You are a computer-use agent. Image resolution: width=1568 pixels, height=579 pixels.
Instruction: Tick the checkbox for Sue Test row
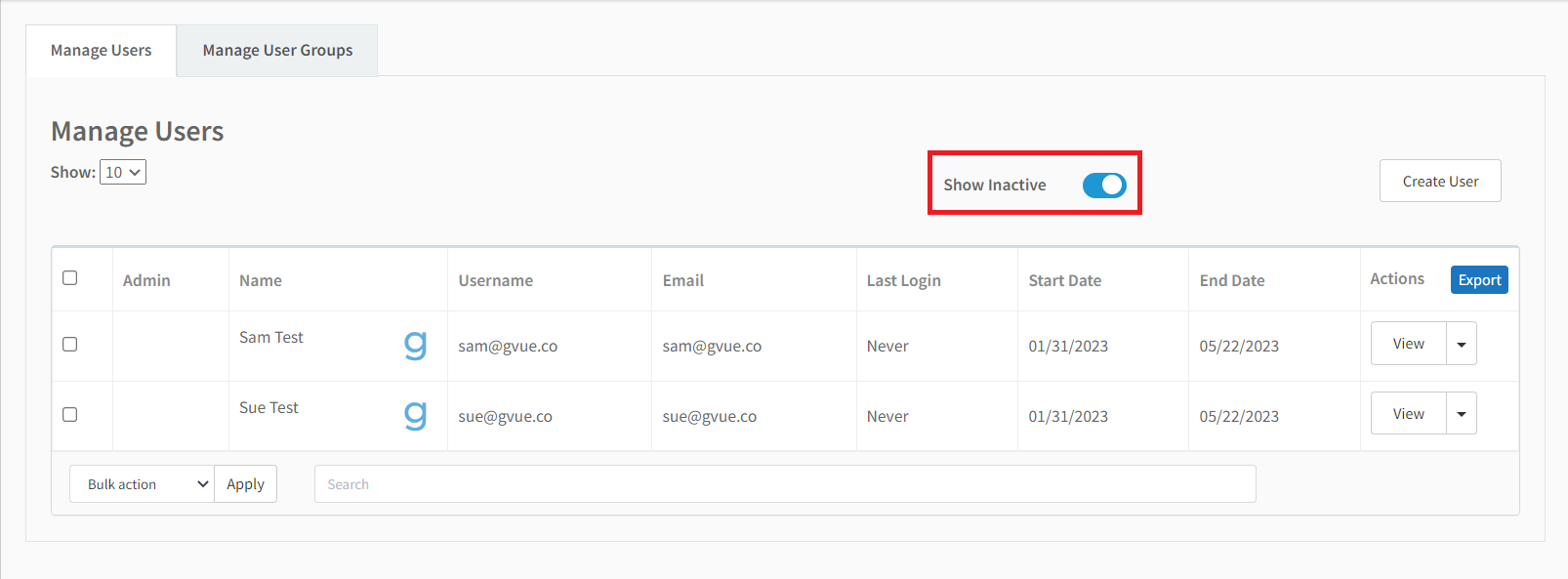[70, 415]
